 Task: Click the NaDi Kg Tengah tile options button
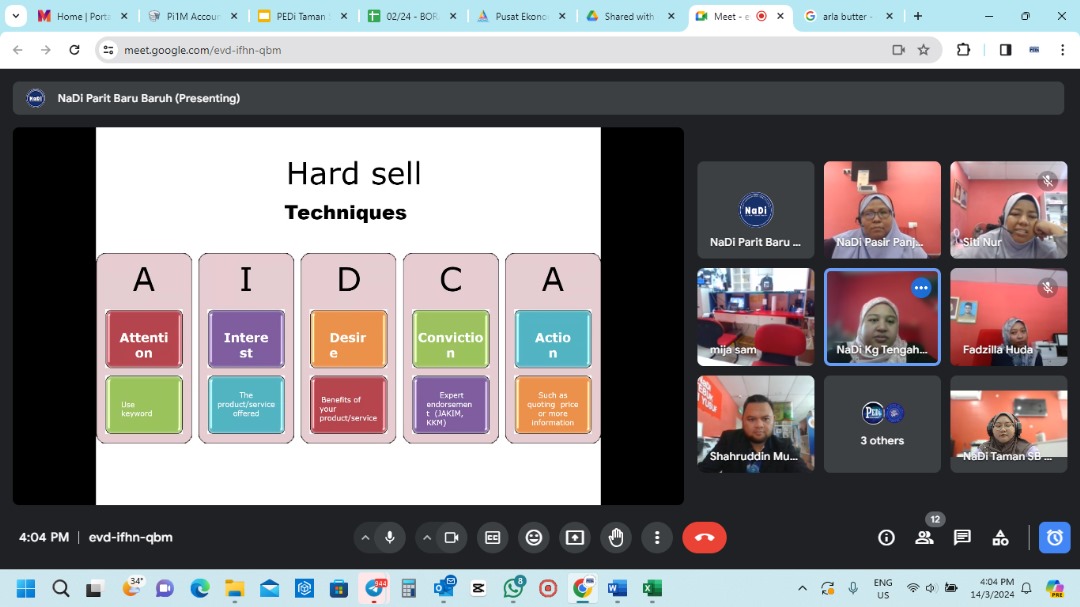coord(921,288)
